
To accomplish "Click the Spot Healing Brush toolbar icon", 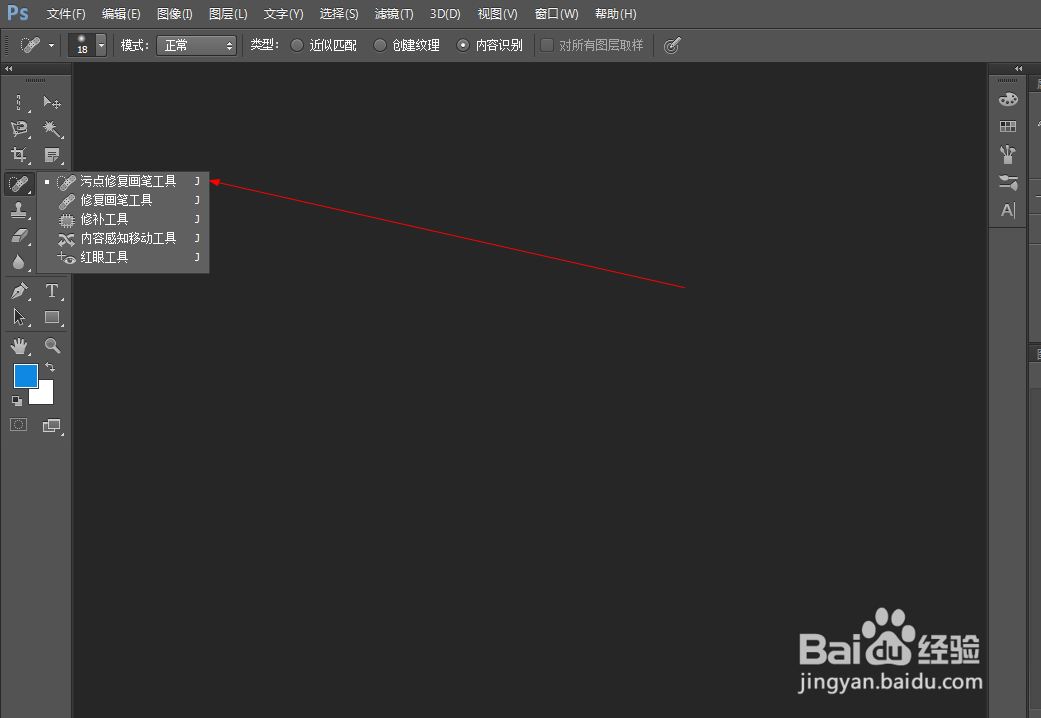I will click(19, 183).
